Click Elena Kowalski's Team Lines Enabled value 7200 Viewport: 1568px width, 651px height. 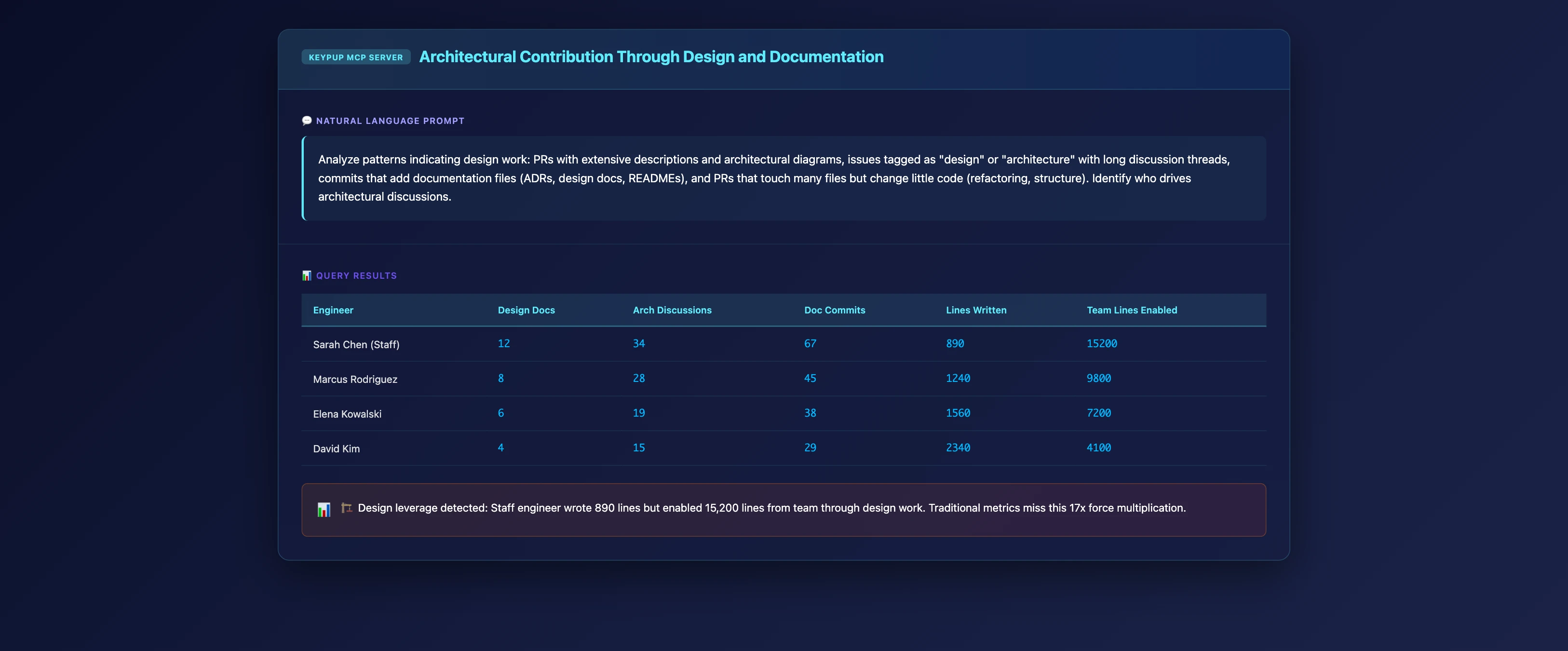click(1099, 413)
